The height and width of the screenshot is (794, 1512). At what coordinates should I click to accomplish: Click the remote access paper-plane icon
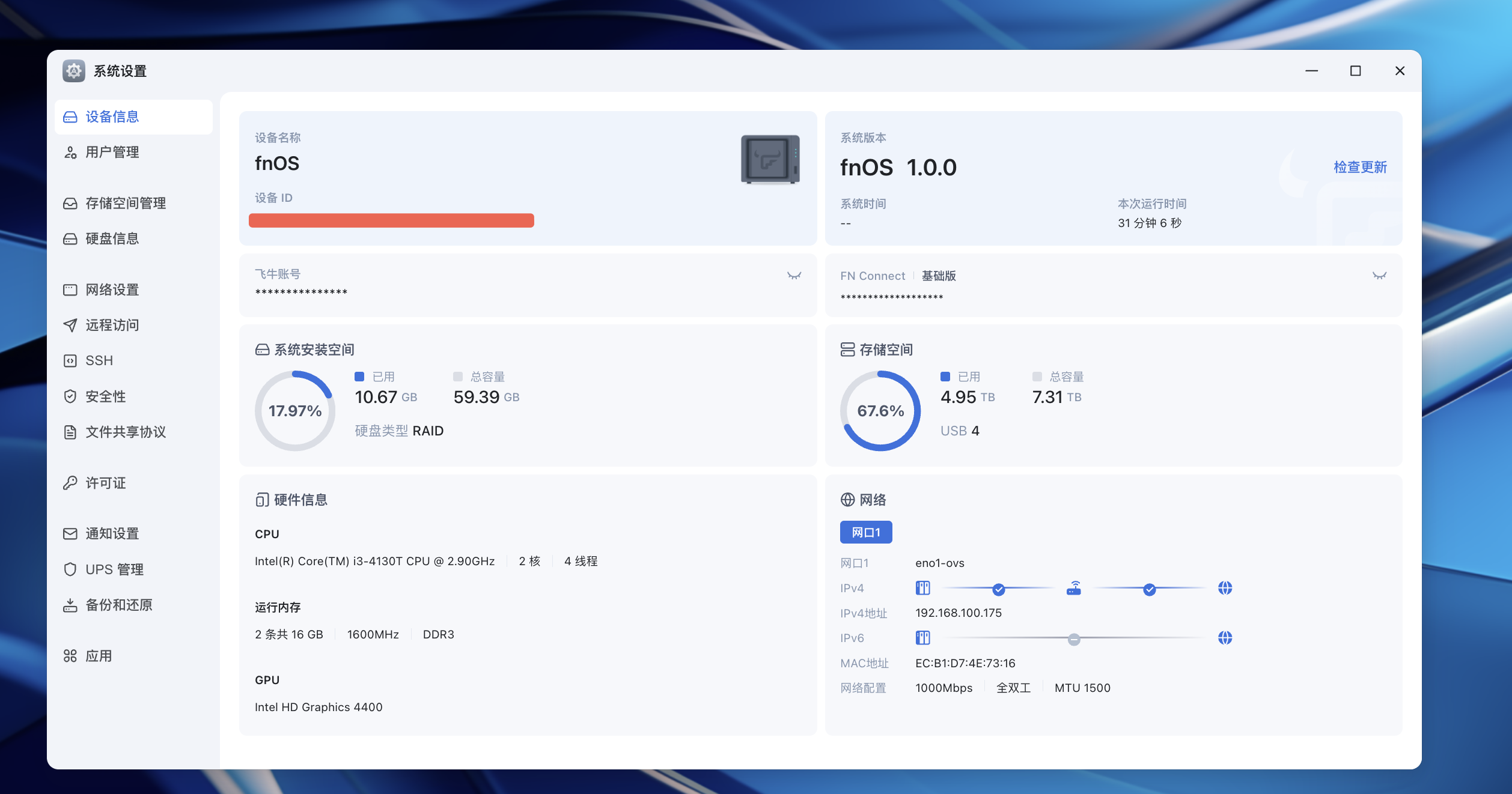(70, 325)
